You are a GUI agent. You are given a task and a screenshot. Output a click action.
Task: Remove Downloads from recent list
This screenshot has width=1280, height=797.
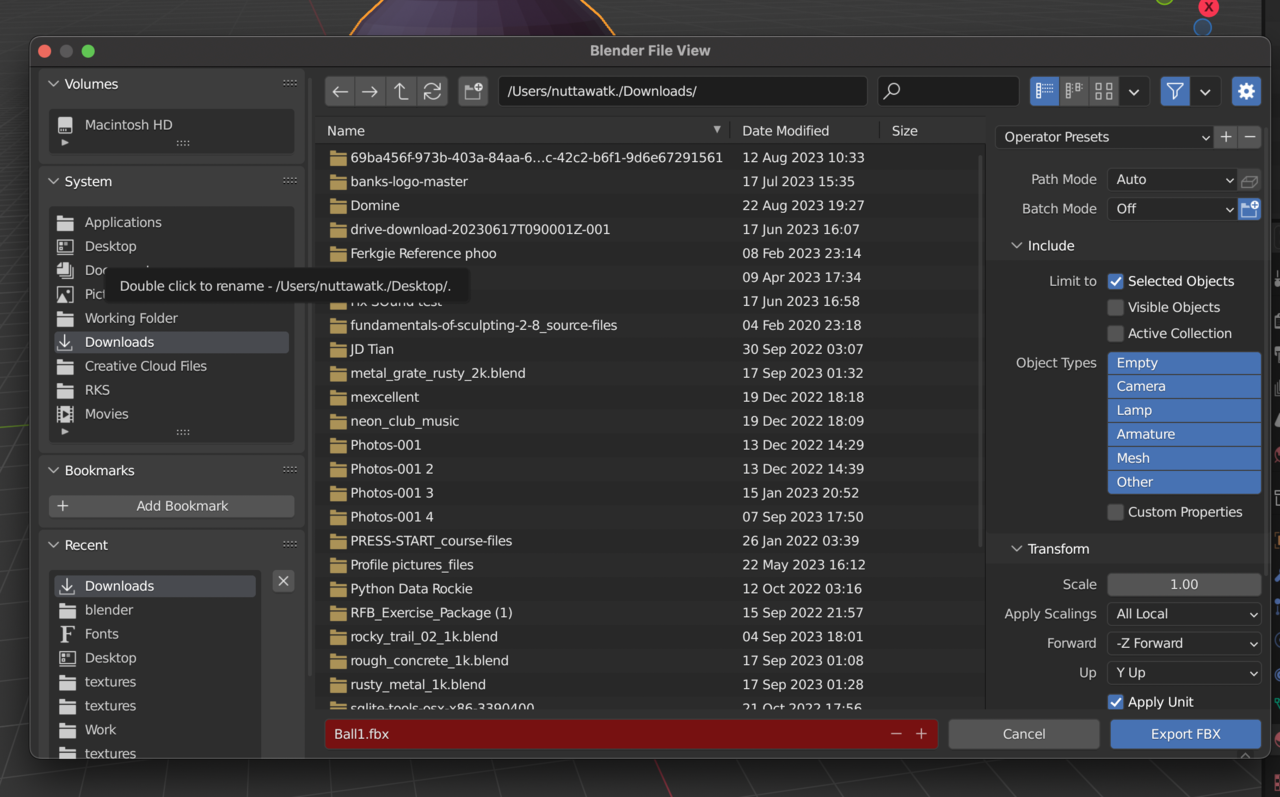click(x=283, y=581)
